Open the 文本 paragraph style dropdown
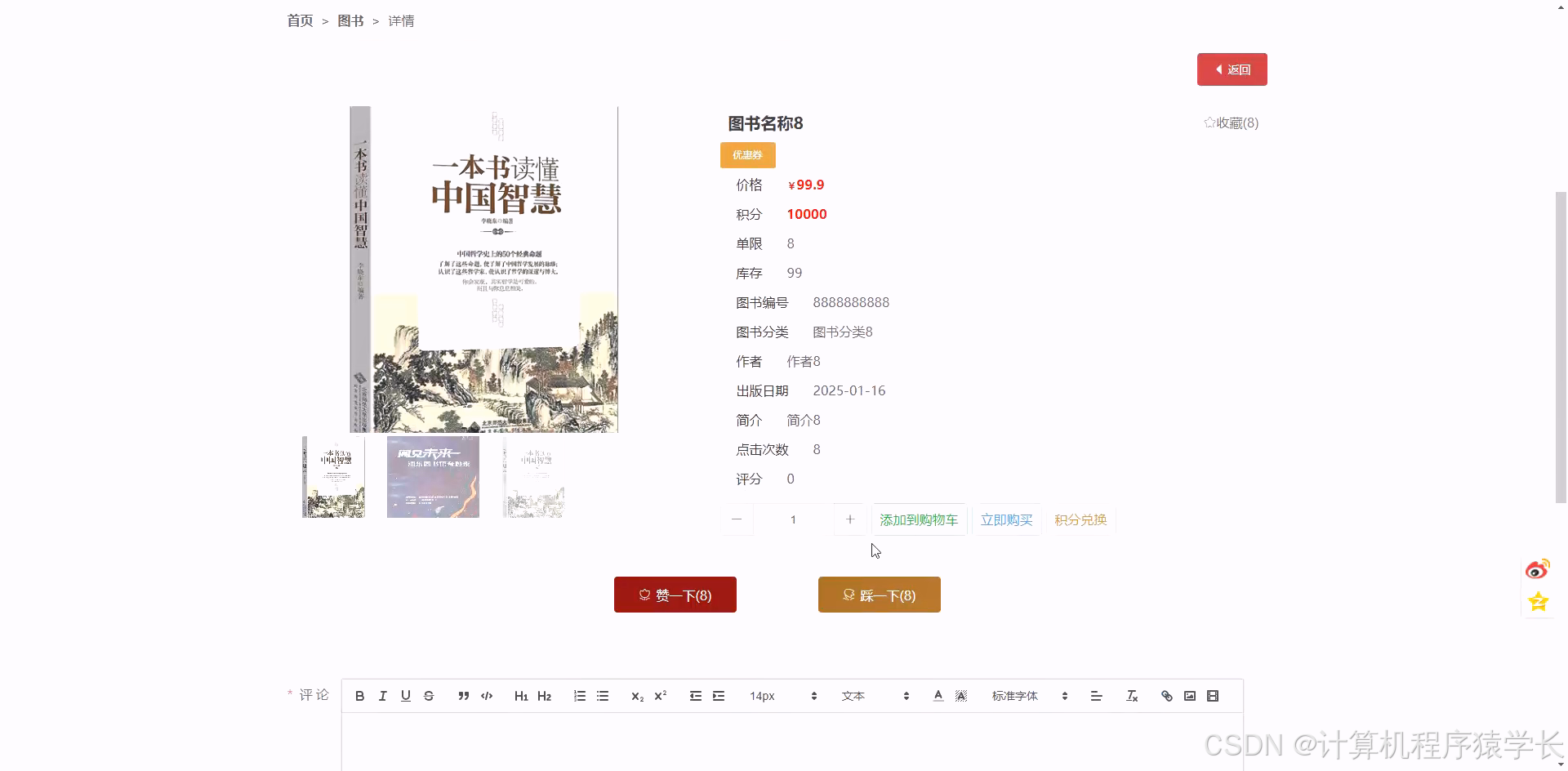This screenshot has width=1568, height=771. [875, 696]
